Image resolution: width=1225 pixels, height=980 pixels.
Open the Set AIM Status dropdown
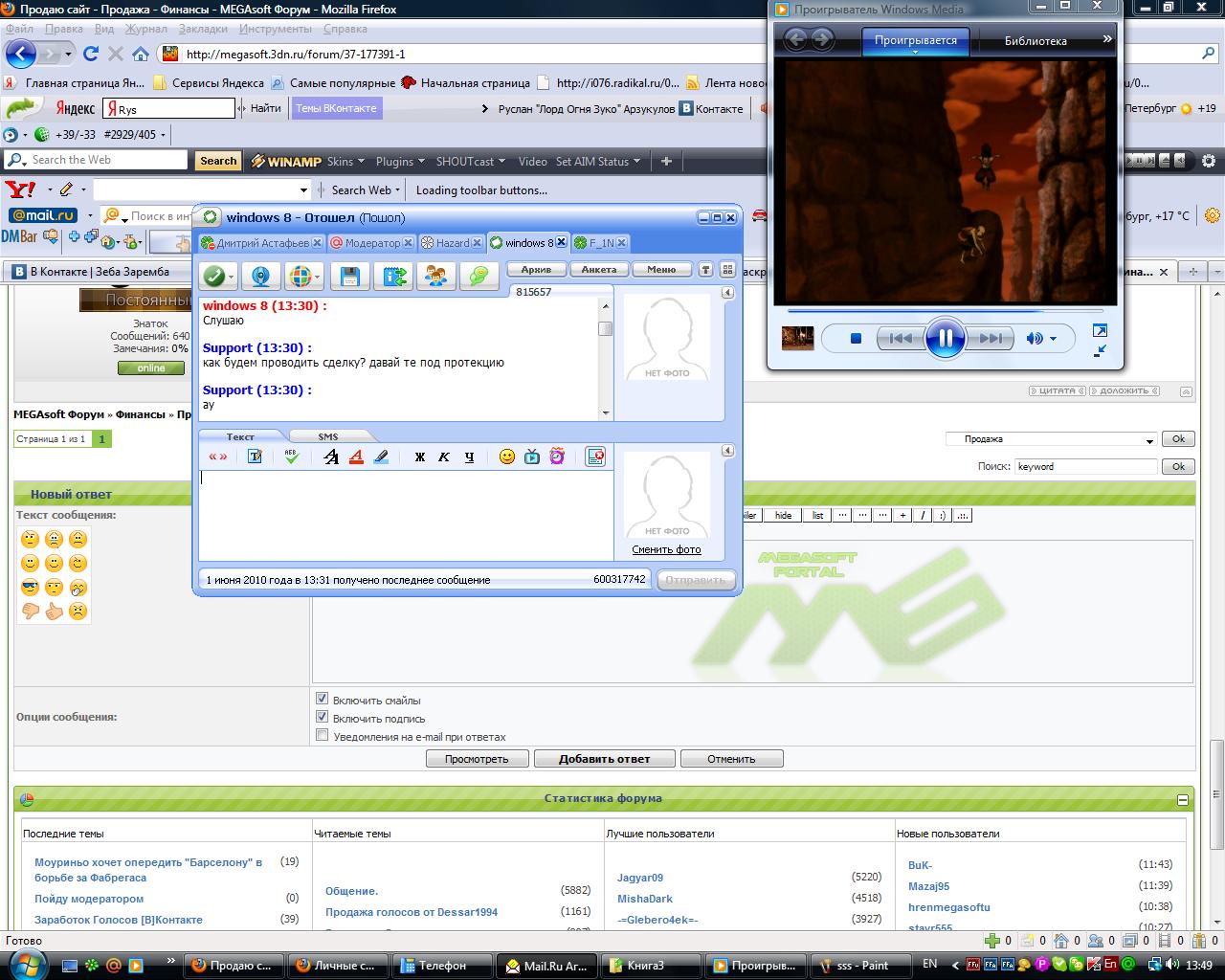point(597,162)
